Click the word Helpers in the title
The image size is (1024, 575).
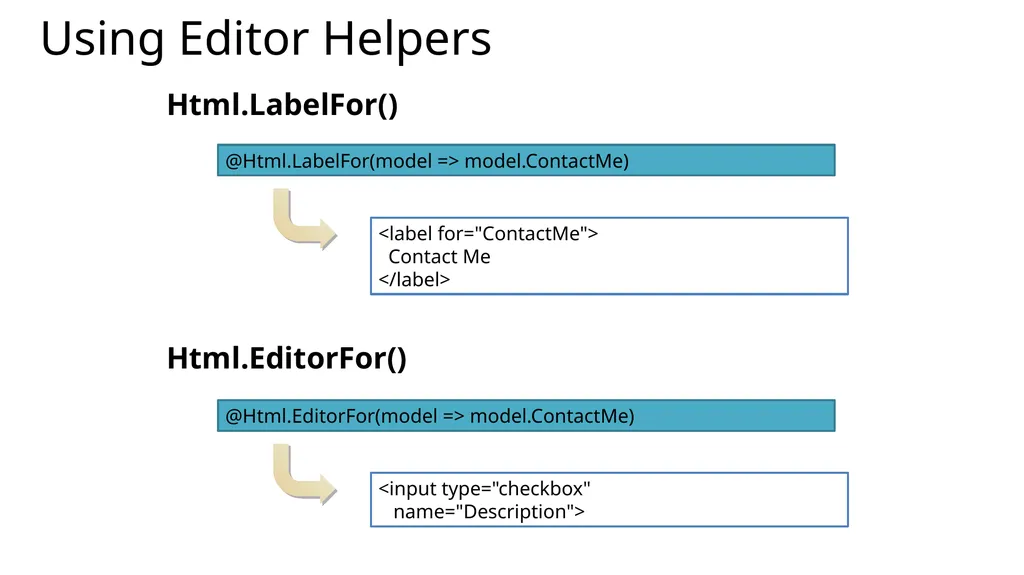[x=407, y=39]
